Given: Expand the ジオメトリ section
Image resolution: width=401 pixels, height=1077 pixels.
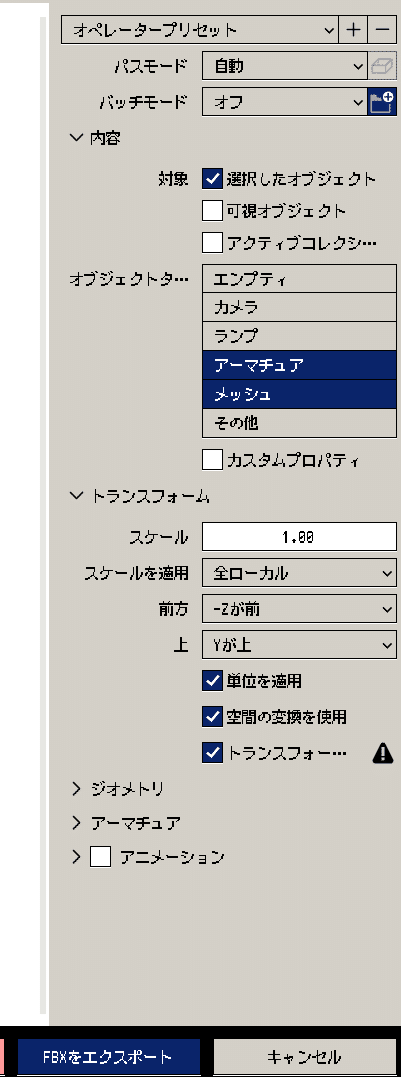Looking at the screenshot, I should [117, 789].
